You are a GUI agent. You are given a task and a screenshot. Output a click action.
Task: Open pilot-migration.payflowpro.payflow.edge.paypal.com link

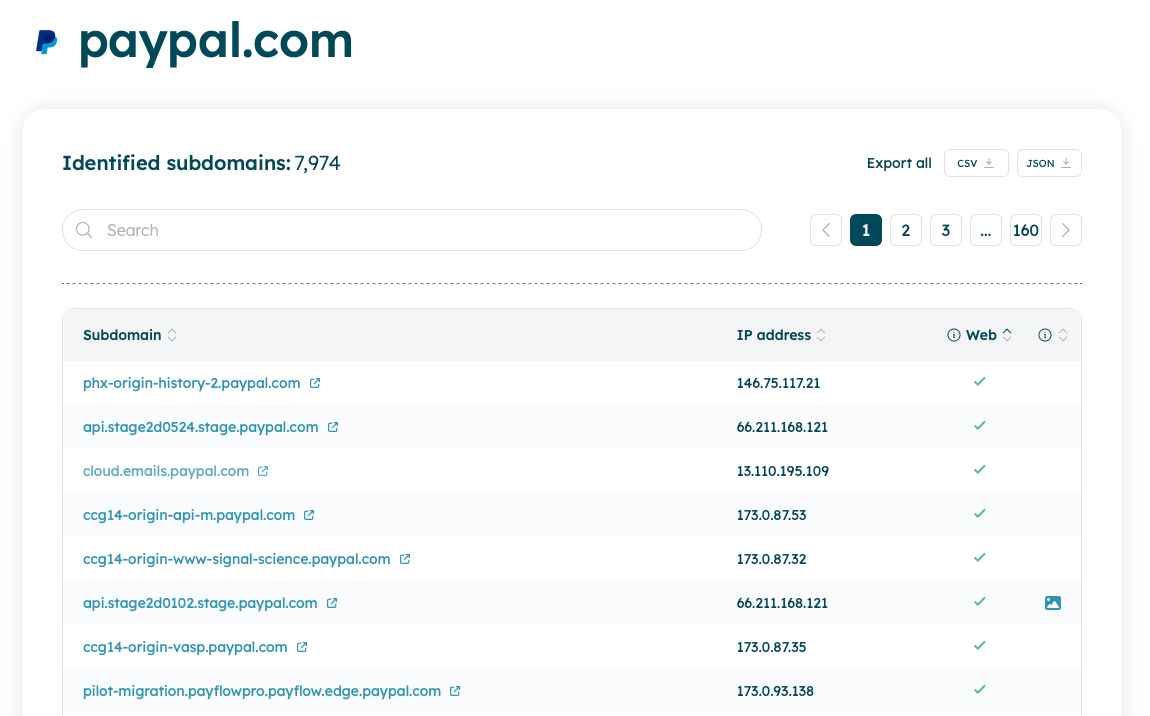click(x=262, y=691)
